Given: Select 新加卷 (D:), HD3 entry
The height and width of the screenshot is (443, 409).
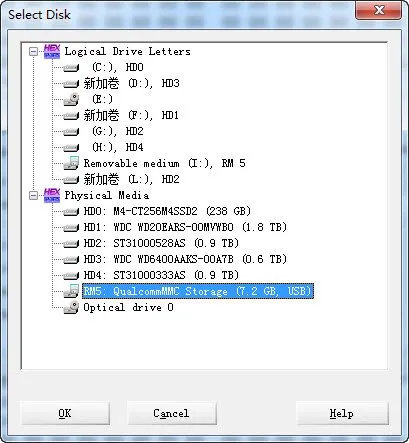Looking at the screenshot, I should pyautogui.click(x=131, y=83).
